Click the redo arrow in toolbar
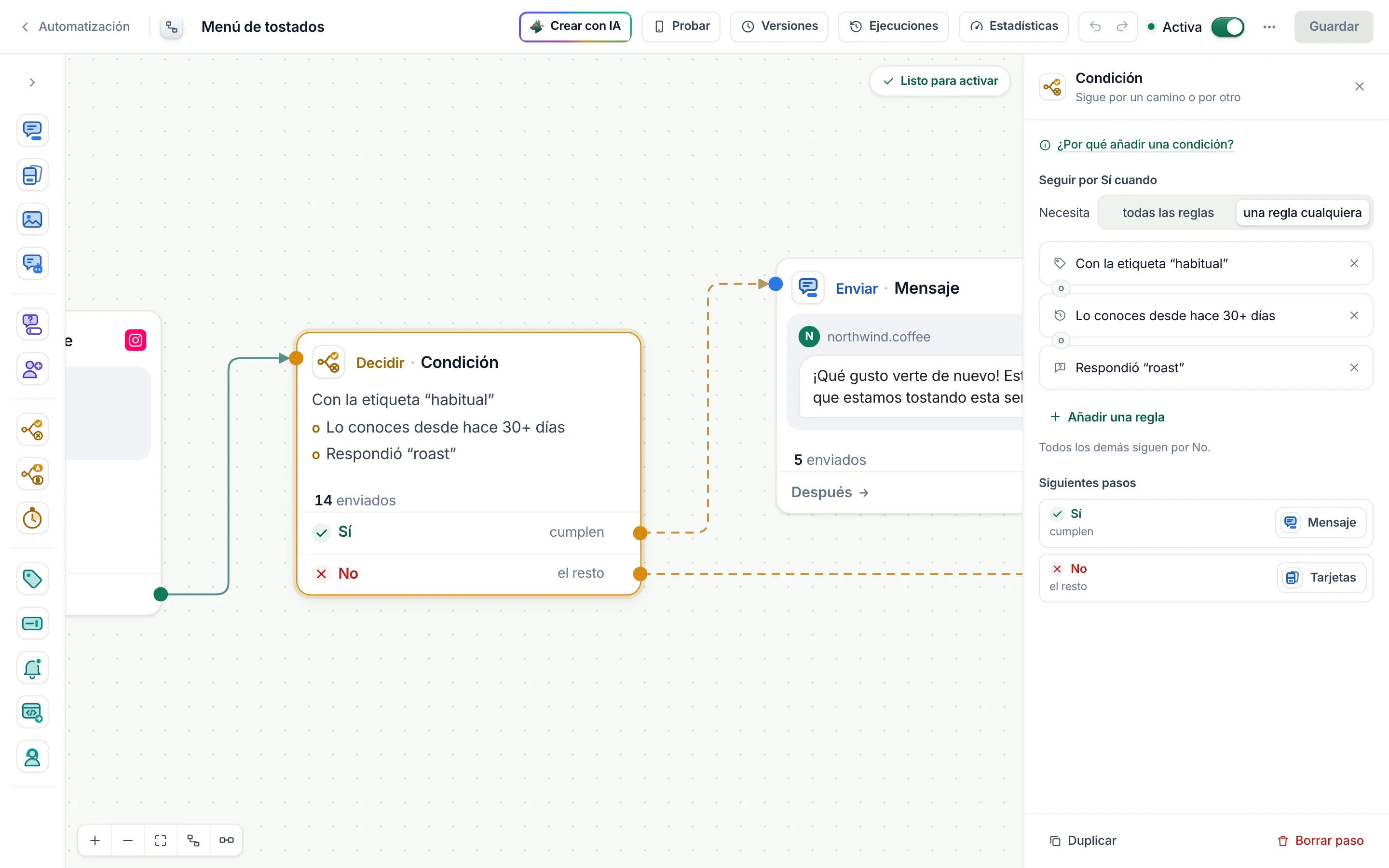 click(x=1121, y=27)
